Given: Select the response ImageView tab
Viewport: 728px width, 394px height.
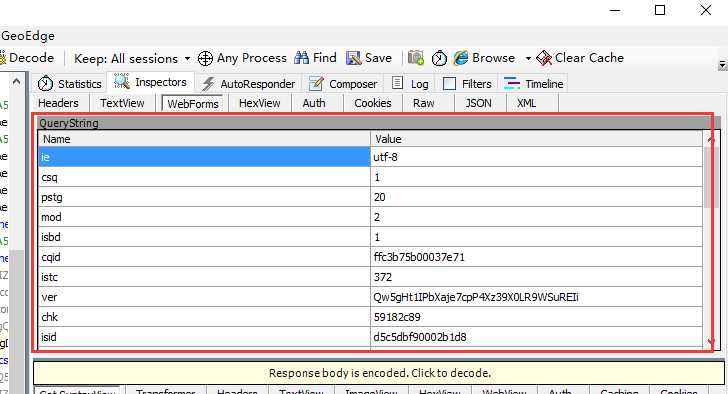Looking at the screenshot, I should pos(371,391).
